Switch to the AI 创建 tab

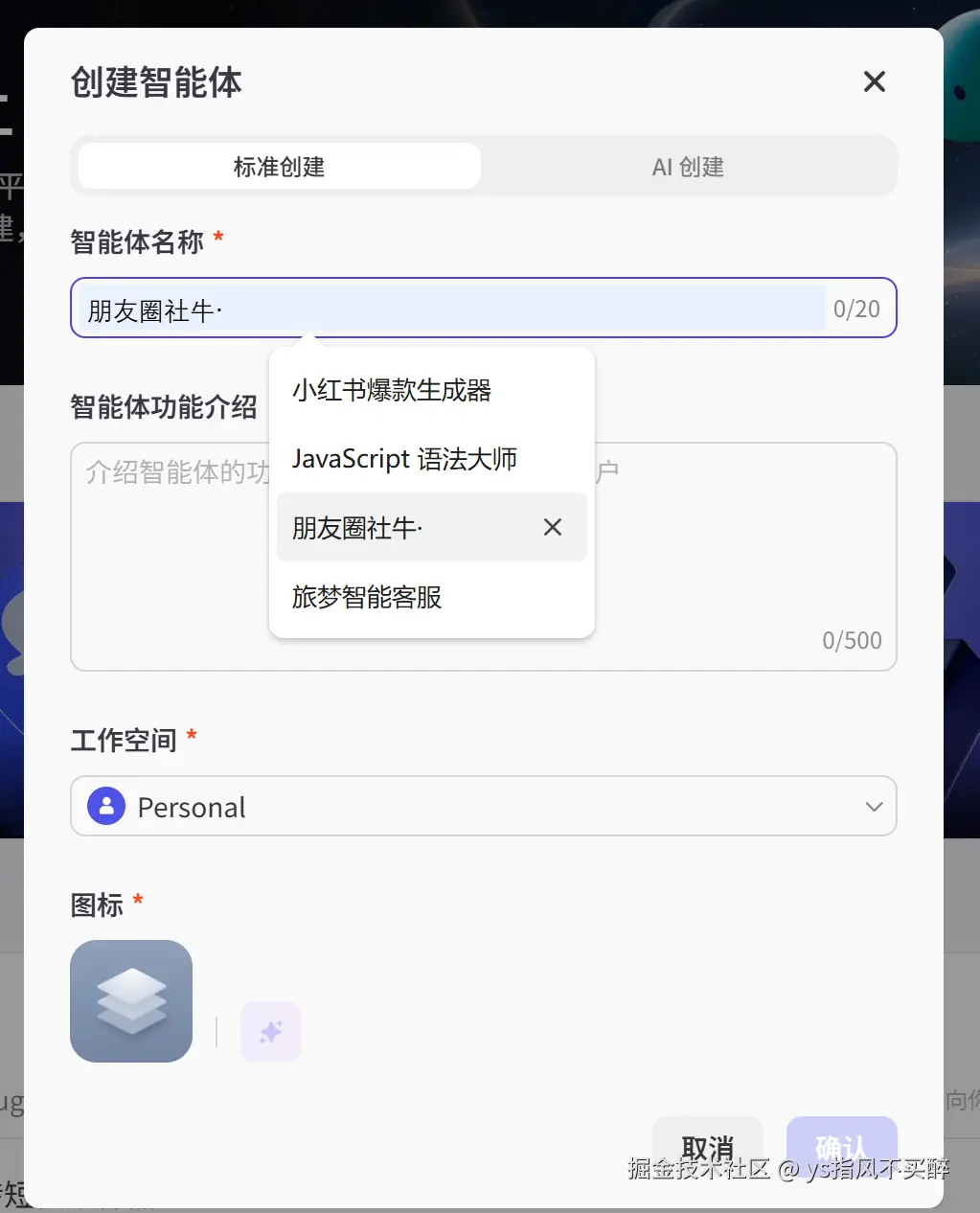[688, 167]
